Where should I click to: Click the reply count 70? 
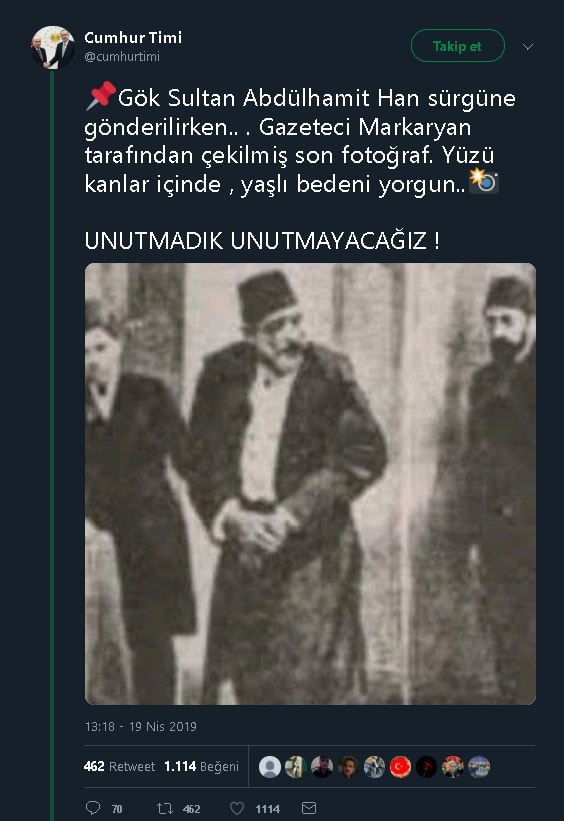click(x=117, y=809)
